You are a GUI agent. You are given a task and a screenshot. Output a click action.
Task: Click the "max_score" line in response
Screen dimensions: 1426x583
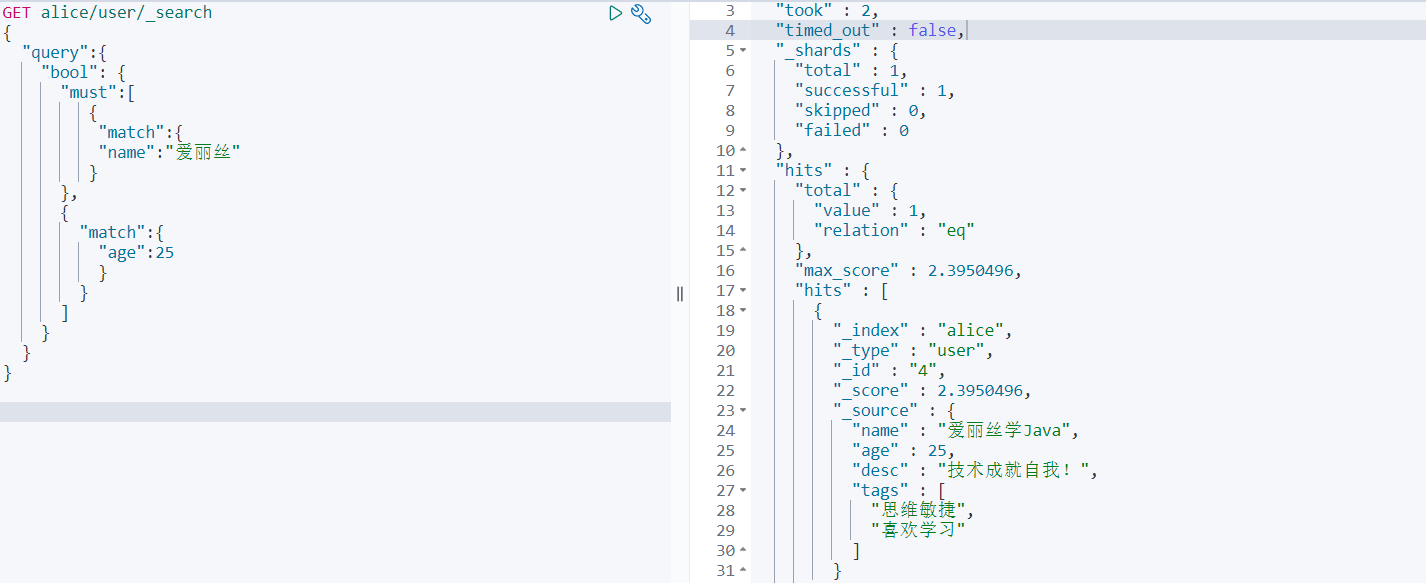pos(908,271)
